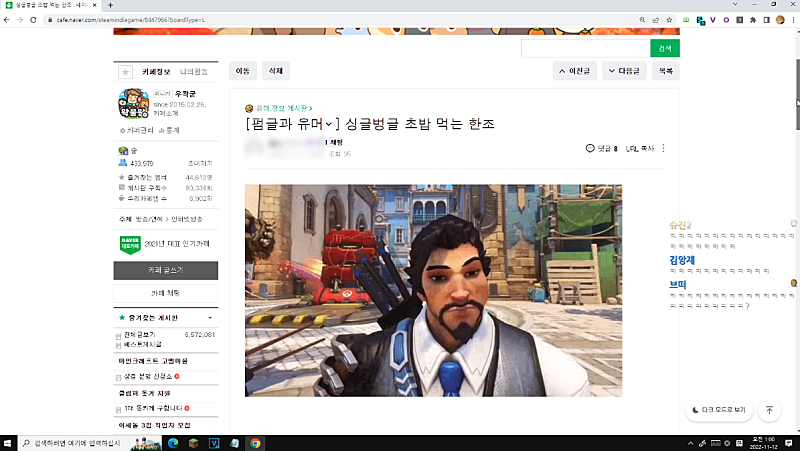Open the 유머.정보 게시판 breadcrumb link
Screen dimensions: 800x451
click(284, 108)
